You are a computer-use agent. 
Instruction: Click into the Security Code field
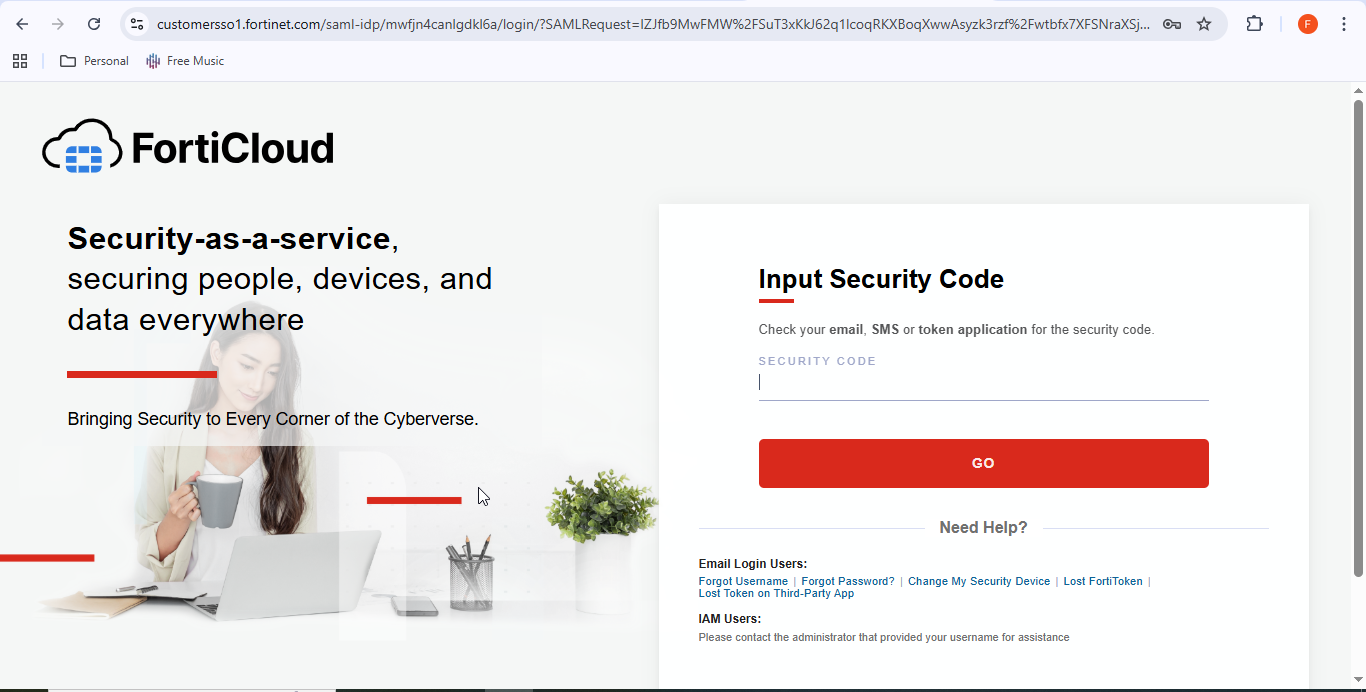(983, 383)
